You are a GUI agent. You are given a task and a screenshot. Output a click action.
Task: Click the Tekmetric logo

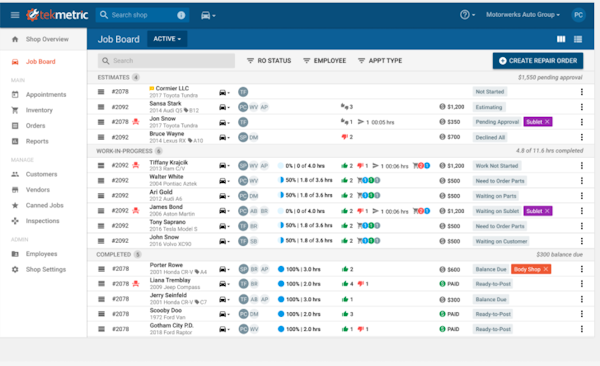point(57,15)
